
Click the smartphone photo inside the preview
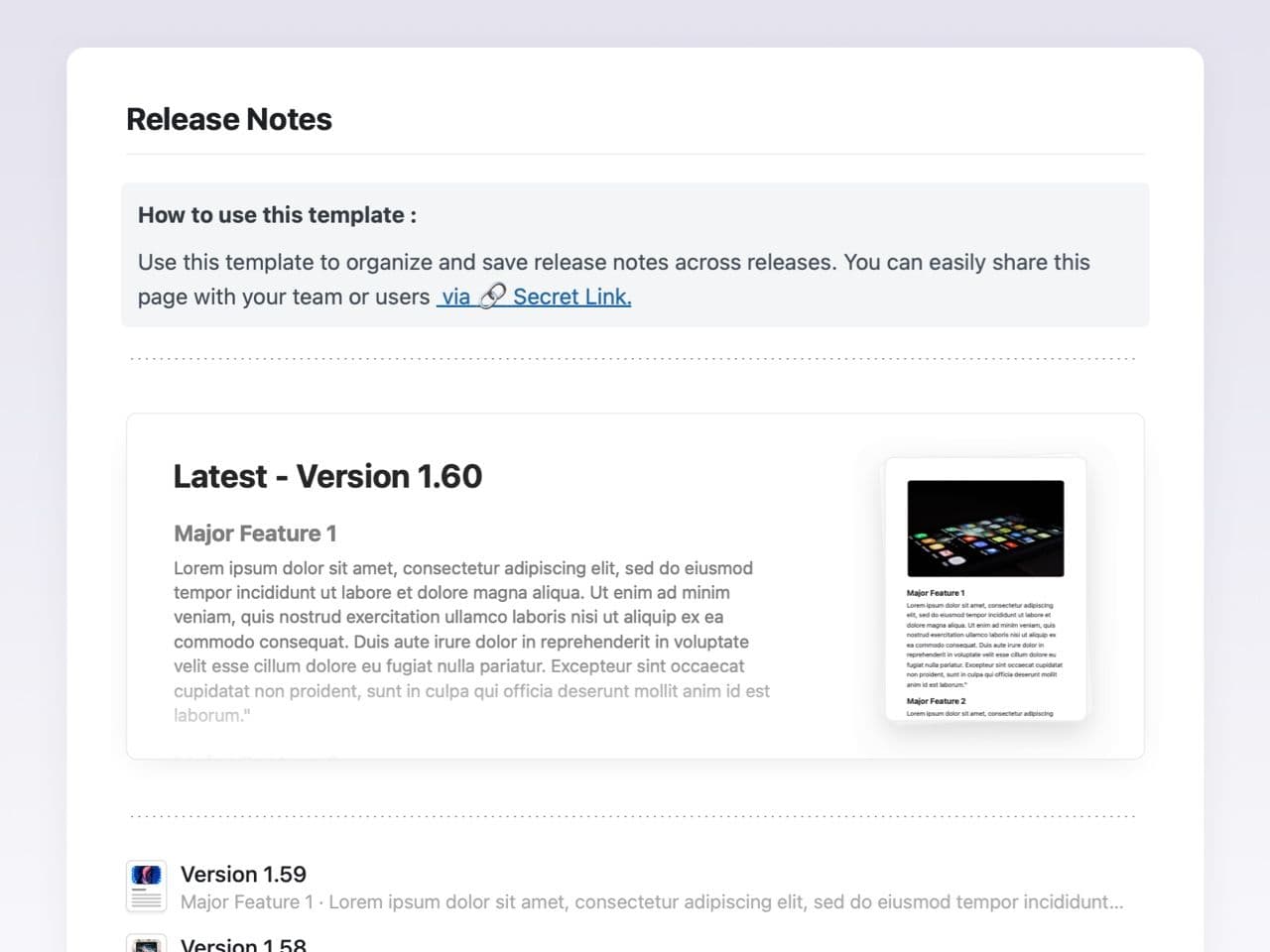pyautogui.click(x=985, y=528)
